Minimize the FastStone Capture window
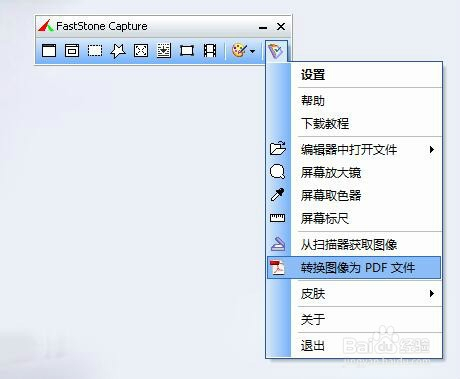 click(263, 27)
